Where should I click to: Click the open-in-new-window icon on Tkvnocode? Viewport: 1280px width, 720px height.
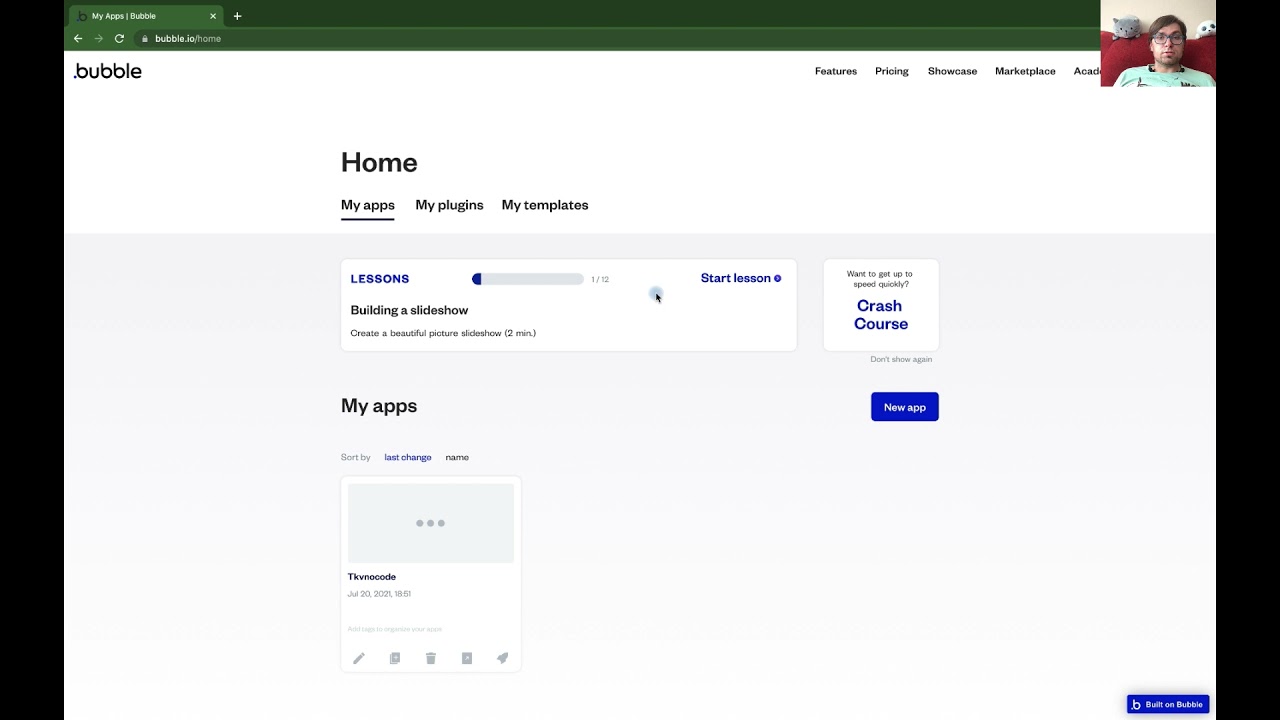tap(467, 658)
